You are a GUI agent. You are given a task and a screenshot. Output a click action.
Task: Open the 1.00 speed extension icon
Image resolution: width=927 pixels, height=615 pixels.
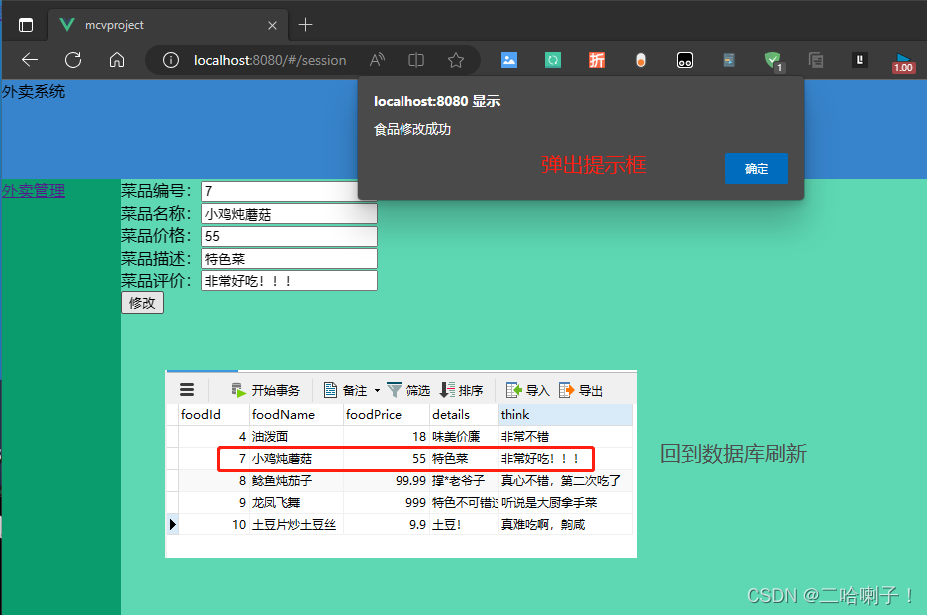pyautogui.click(x=903, y=63)
